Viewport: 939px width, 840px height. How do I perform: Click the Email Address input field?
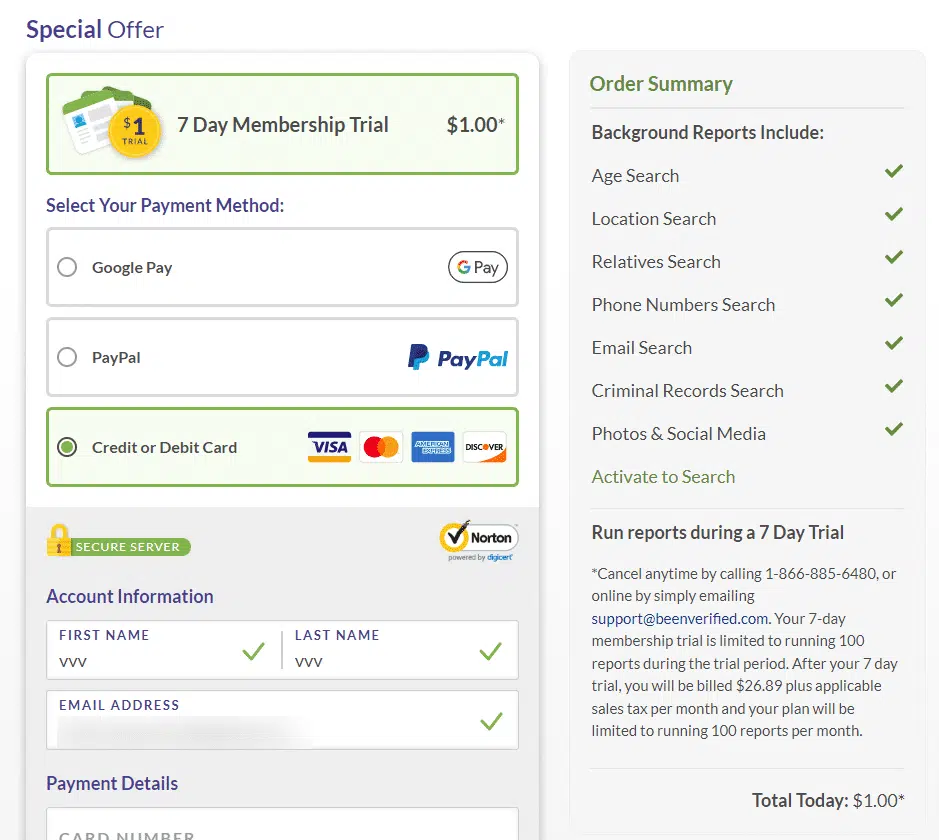(x=260, y=730)
